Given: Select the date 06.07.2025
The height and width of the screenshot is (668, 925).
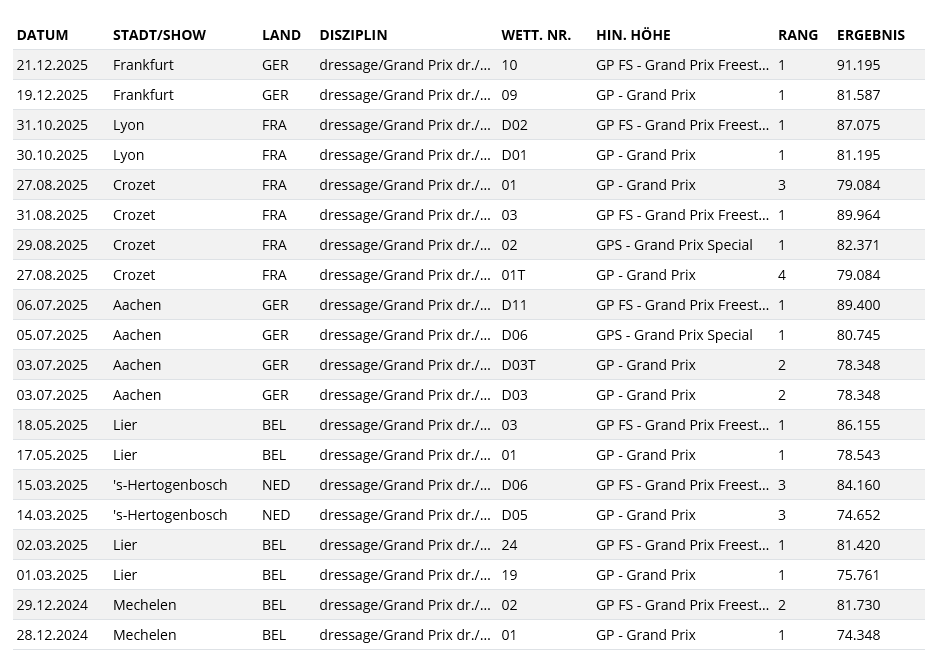Looking at the screenshot, I should point(52,305).
